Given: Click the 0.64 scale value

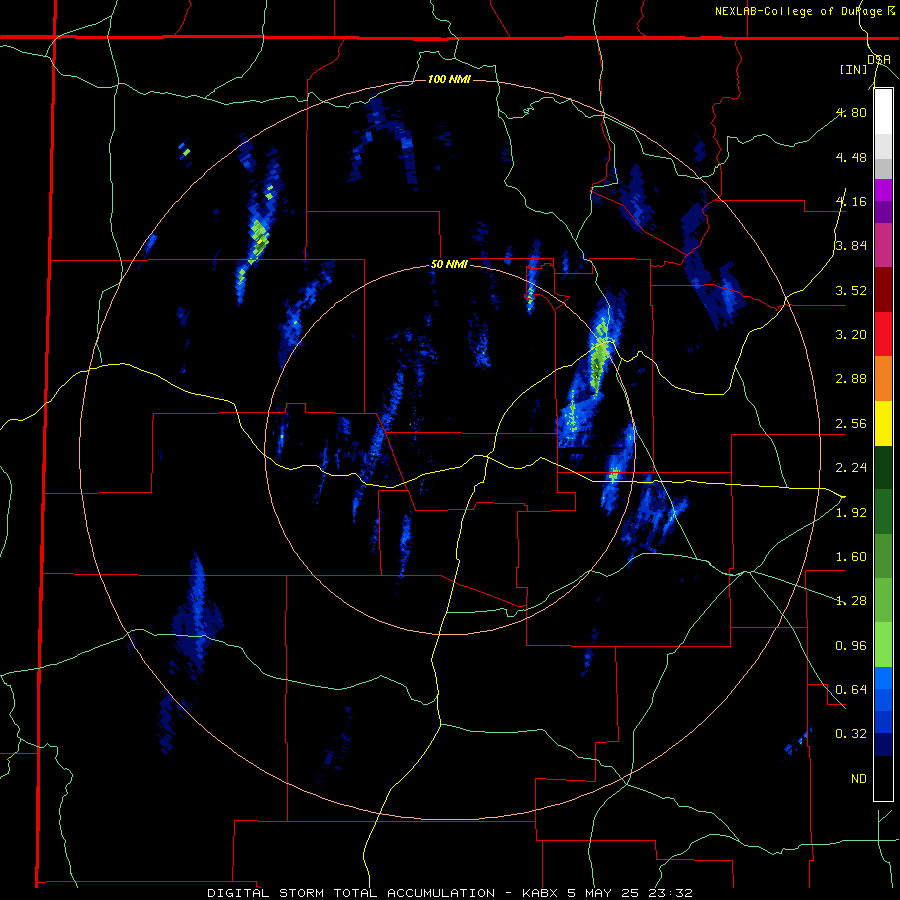Looking at the screenshot, I should click(851, 690).
